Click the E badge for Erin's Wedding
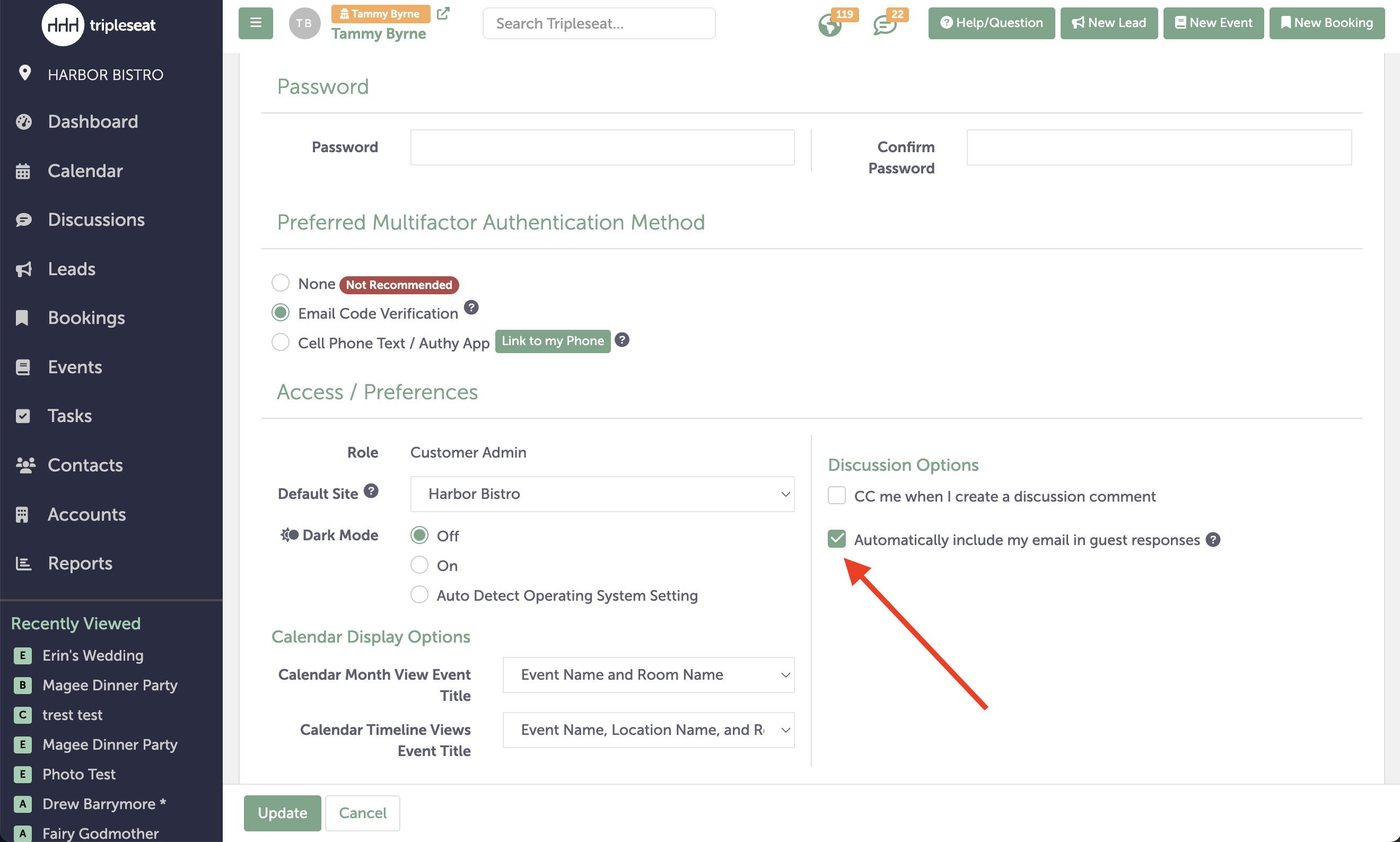 (x=23, y=655)
